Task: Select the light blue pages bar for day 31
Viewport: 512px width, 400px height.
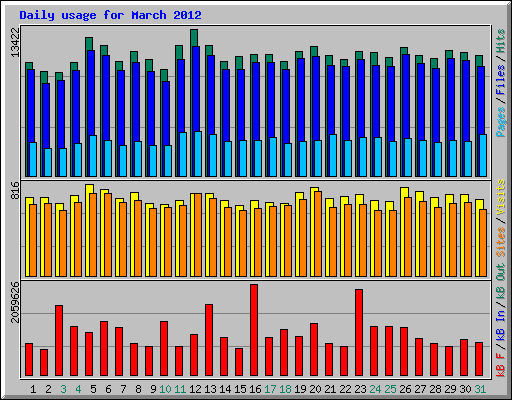Action: pos(483,156)
